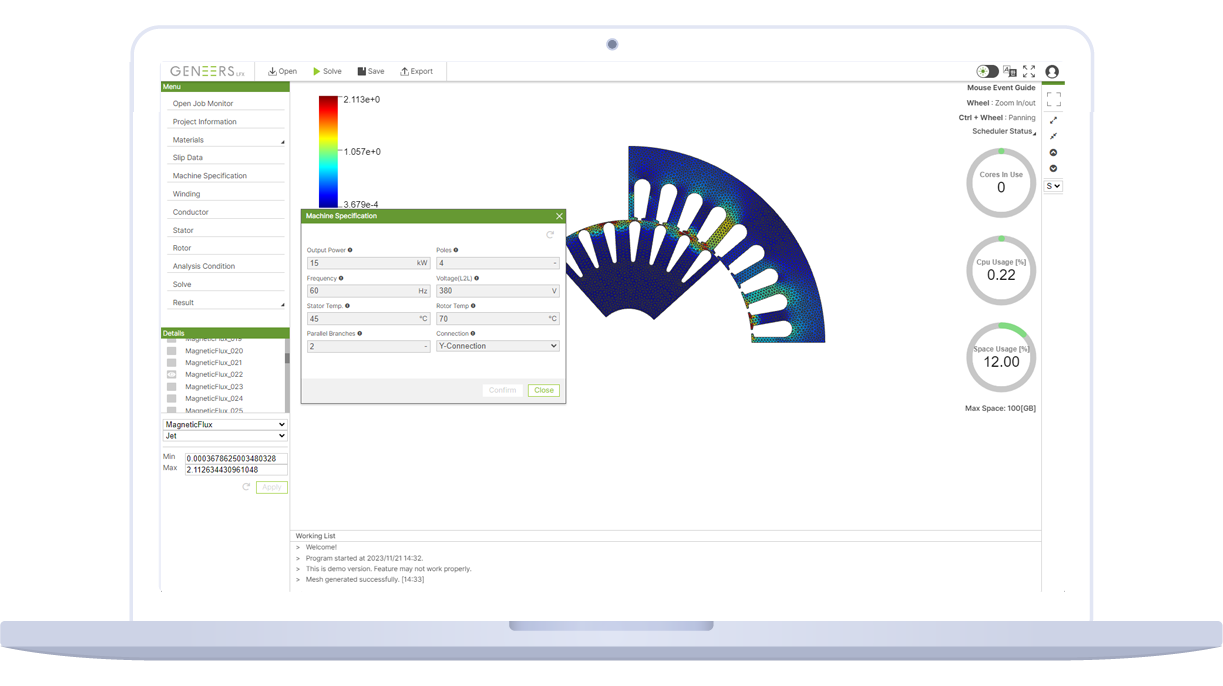Click the user account profile icon
Viewport: 1223px width, 686px height.
(1051, 72)
